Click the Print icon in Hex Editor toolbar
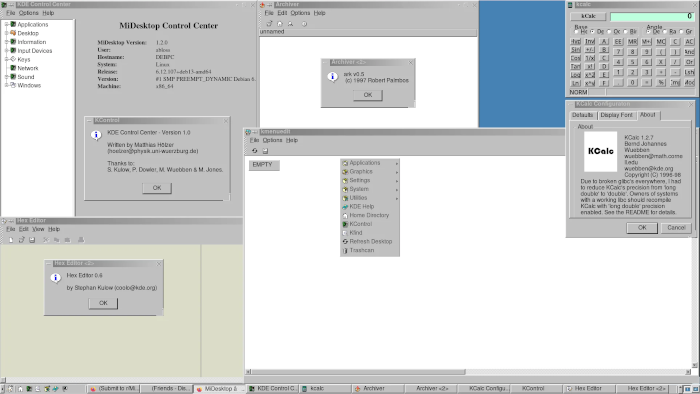 [x=81, y=240]
